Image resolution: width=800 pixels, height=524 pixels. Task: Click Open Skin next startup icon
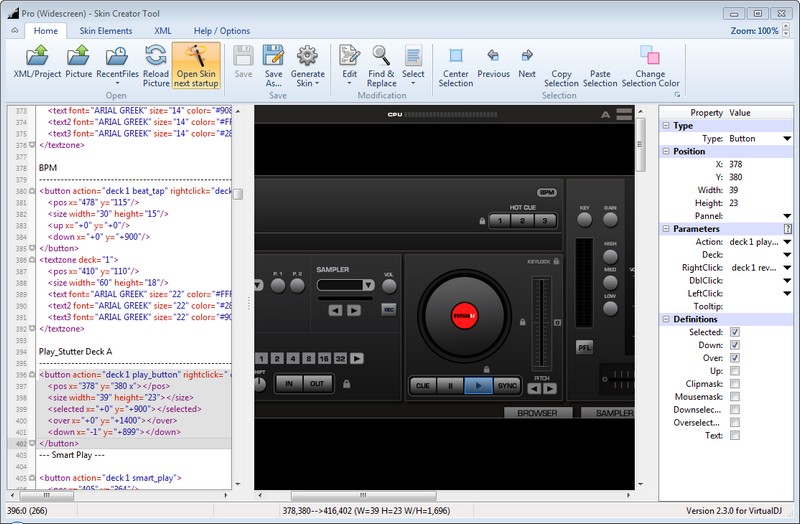pos(196,57)
